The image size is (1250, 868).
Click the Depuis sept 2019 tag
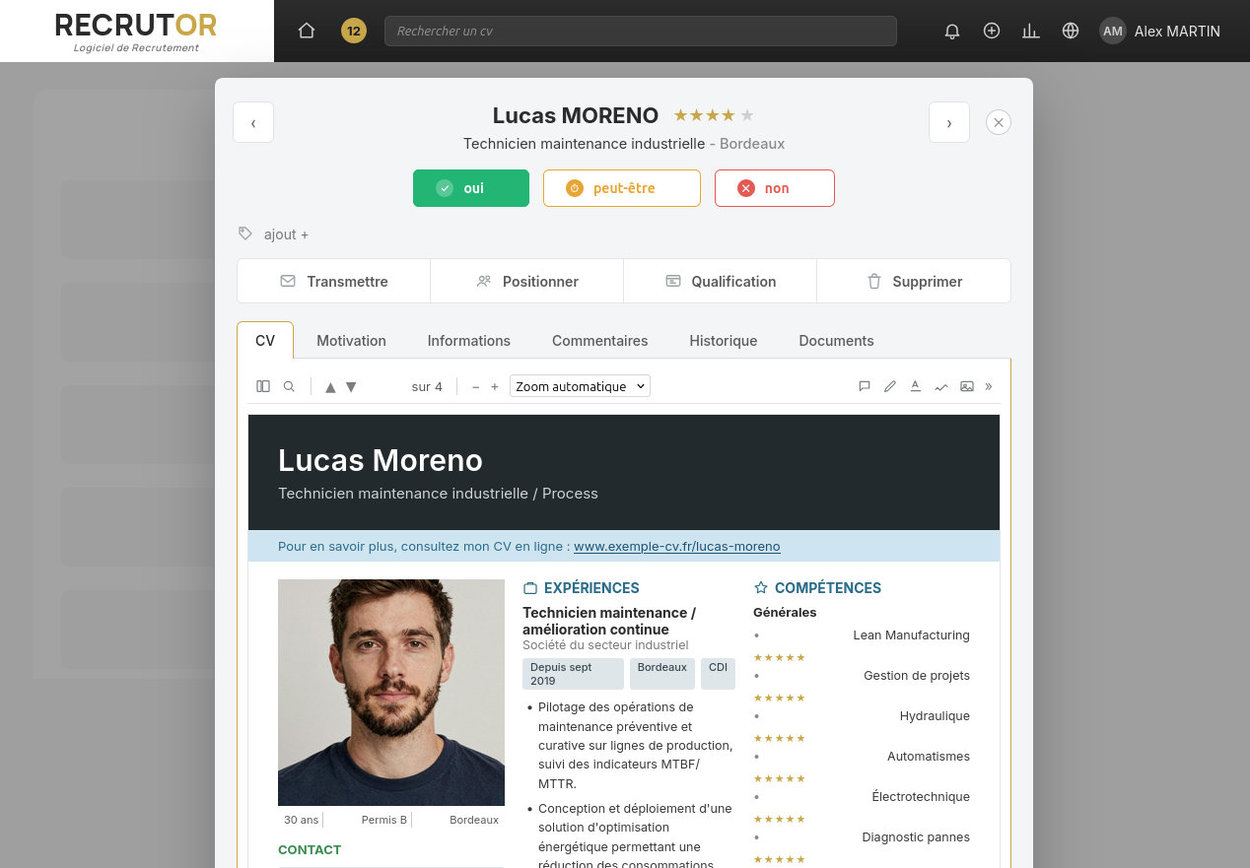[573, 674]
